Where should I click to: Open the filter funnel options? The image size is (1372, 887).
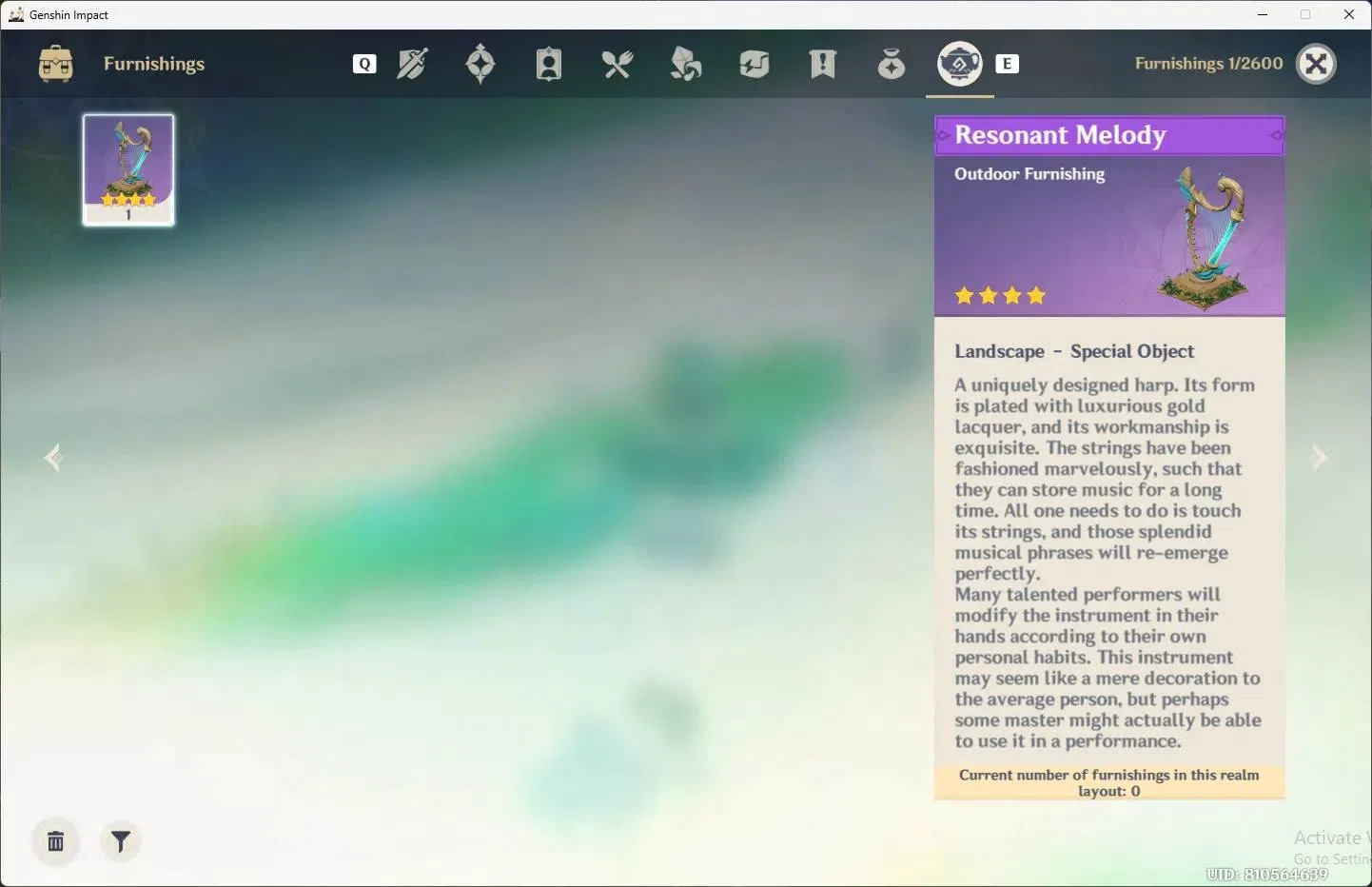click(121, 841)
